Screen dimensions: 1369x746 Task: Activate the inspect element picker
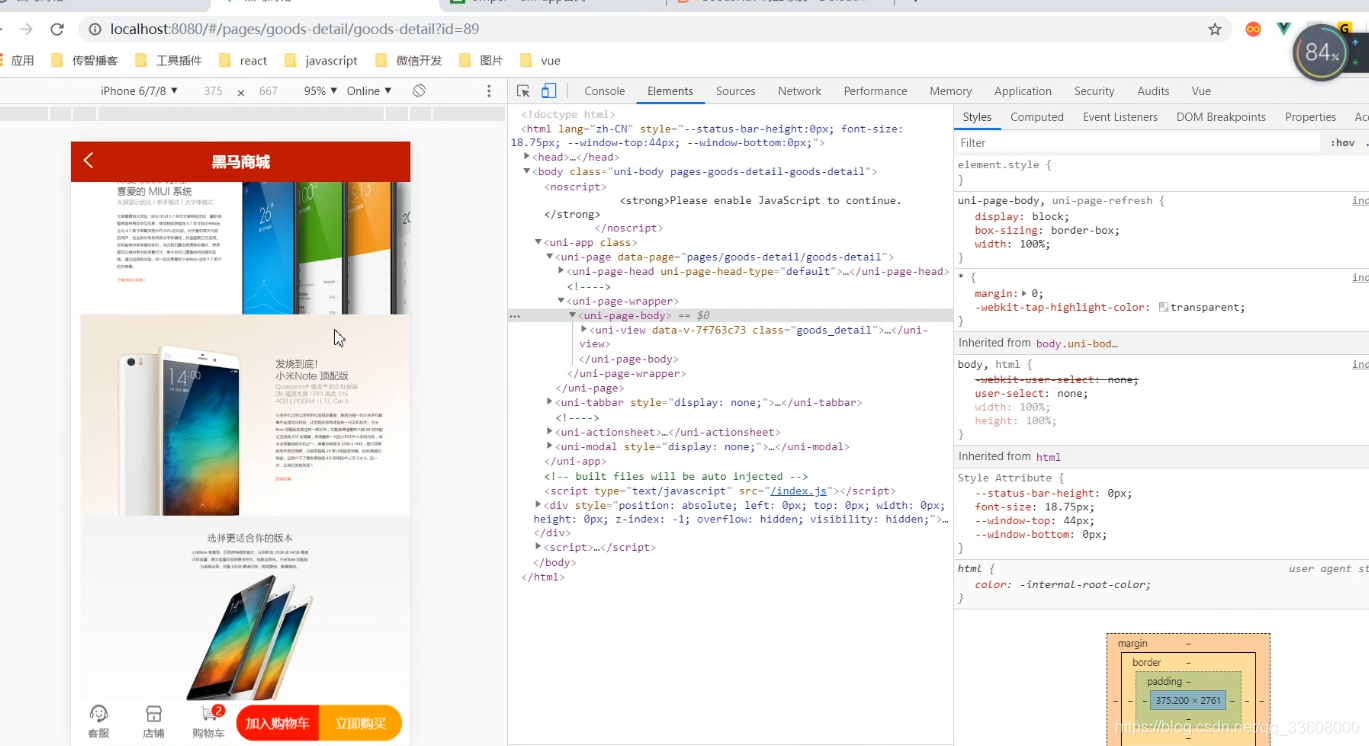point(523,91)
